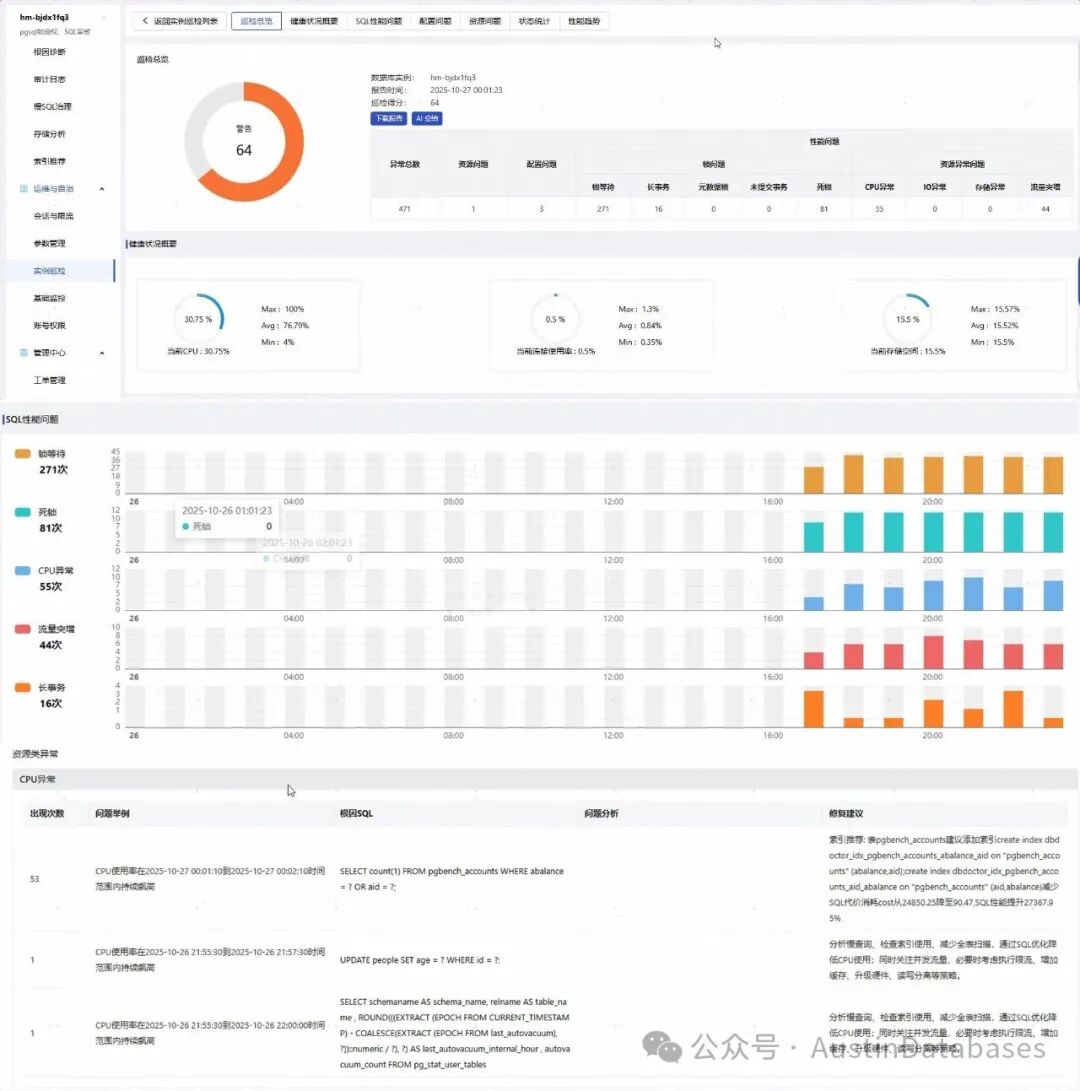Open the 资源问题 tab

point(485,21)
